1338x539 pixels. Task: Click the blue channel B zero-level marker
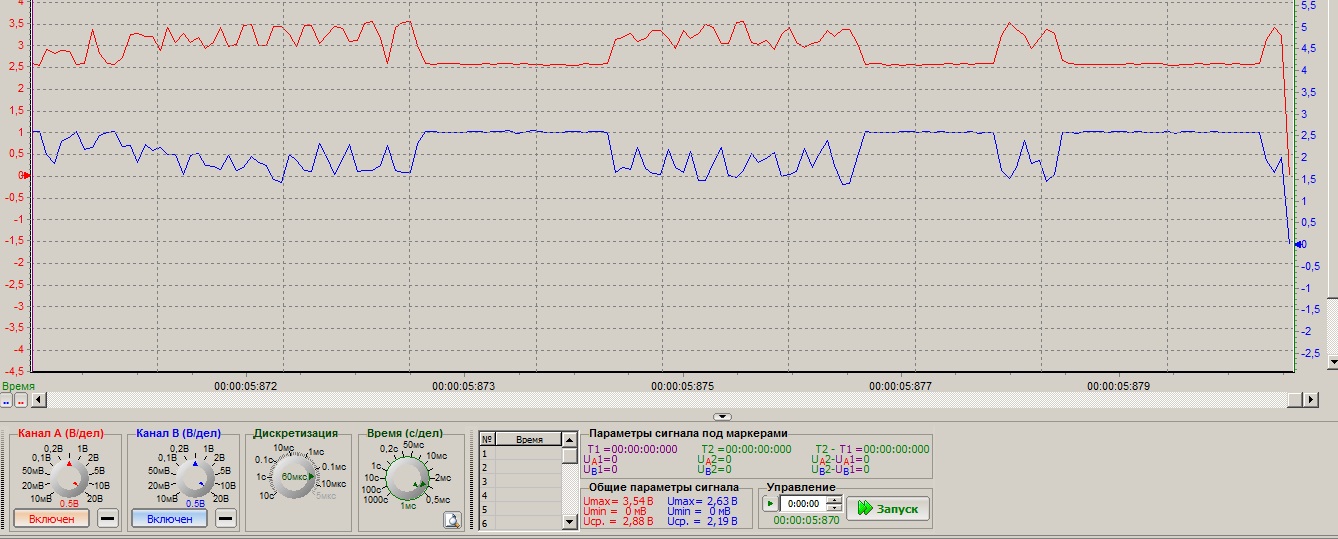(x=1300, y=244)
